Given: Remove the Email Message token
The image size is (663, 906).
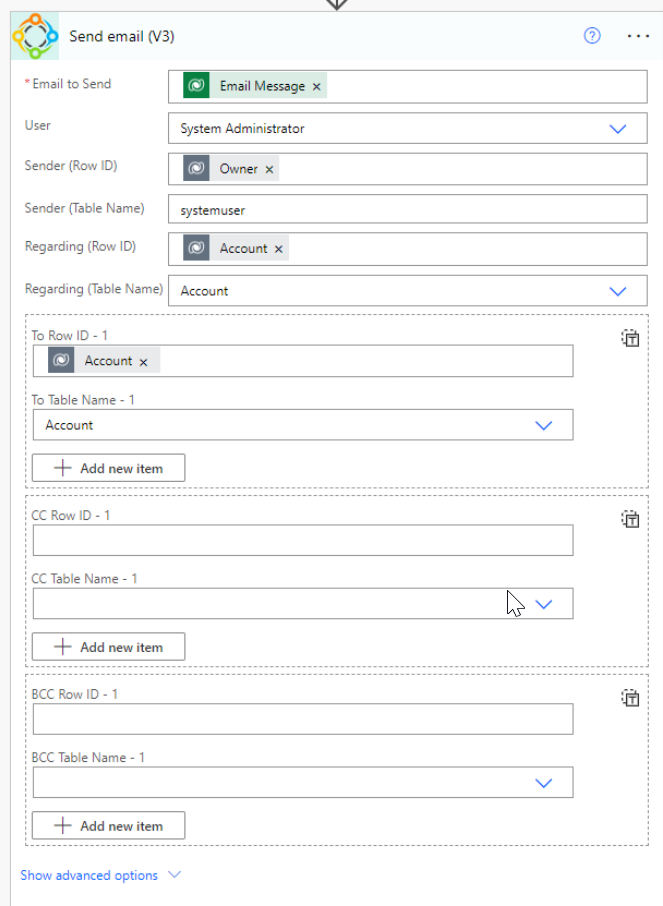Looking at the screenshot, I should pyautogui.click(x=317, y=87).
